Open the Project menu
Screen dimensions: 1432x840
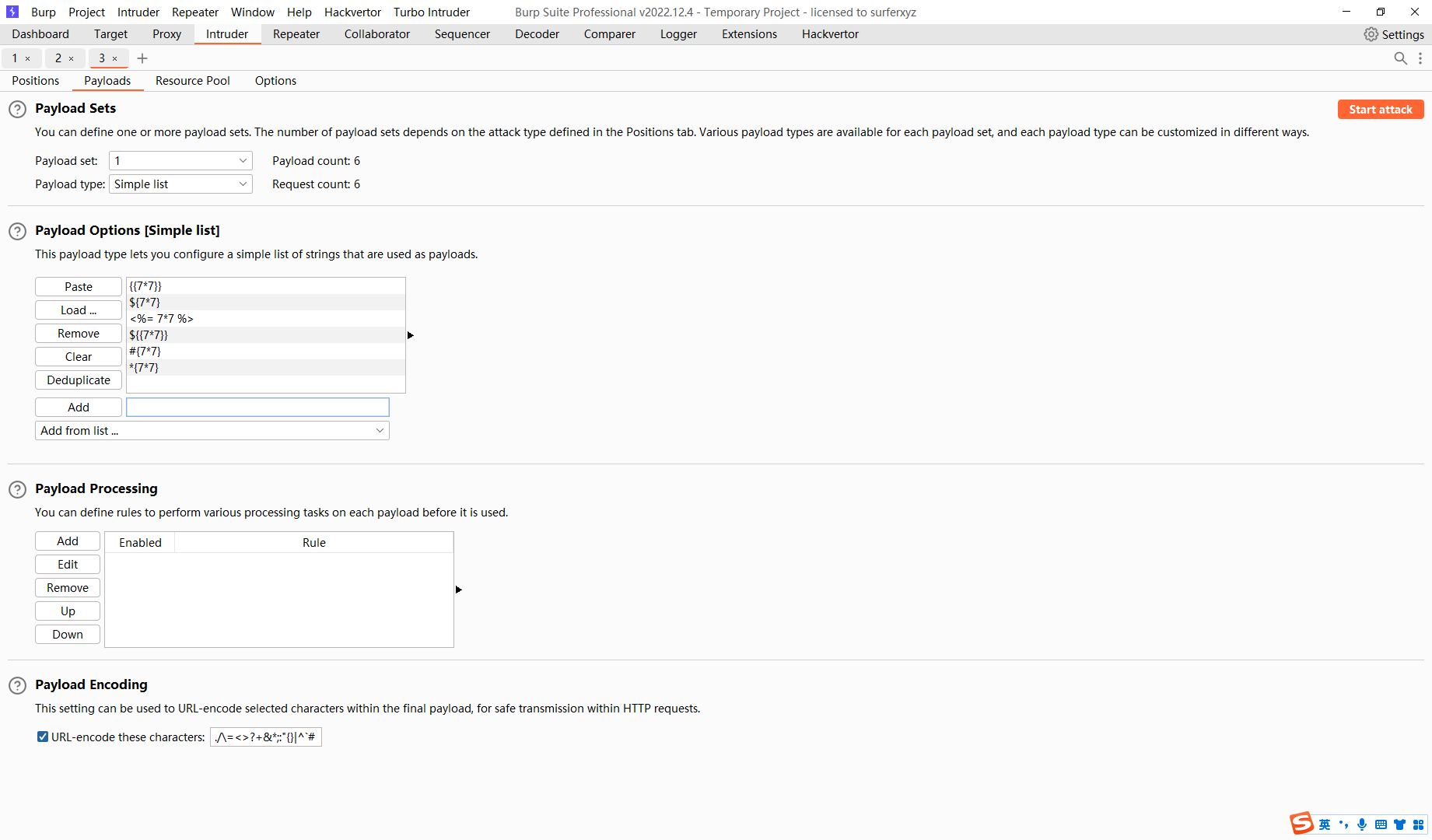tap(86, 12)
